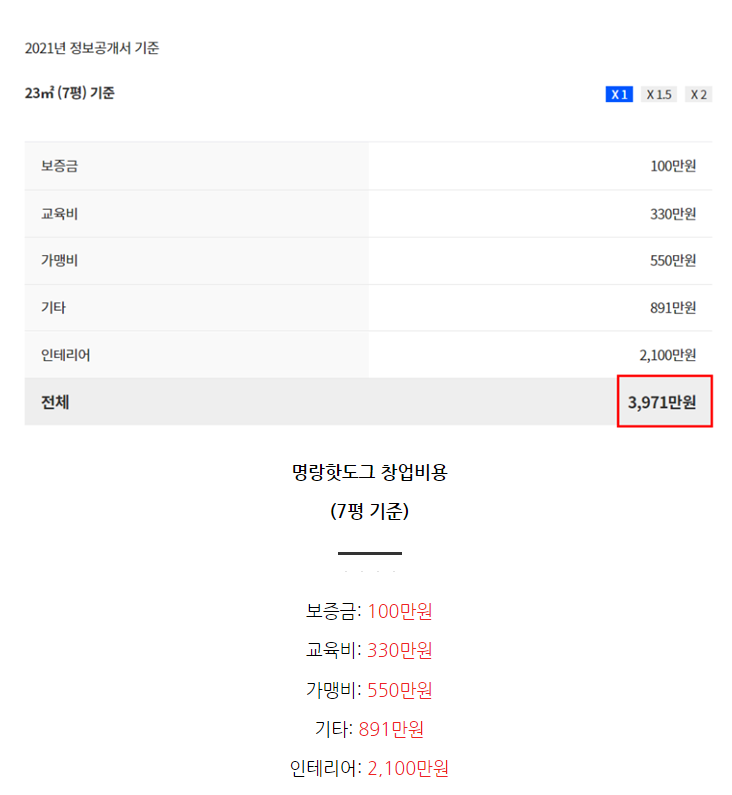
Task: Click the 교육비 row label in table
Action: tap(59, 214)
